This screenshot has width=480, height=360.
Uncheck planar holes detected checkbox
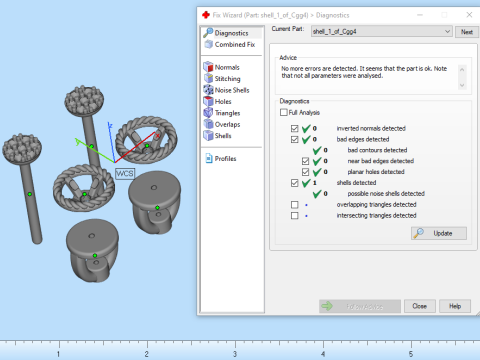(305, 172)
